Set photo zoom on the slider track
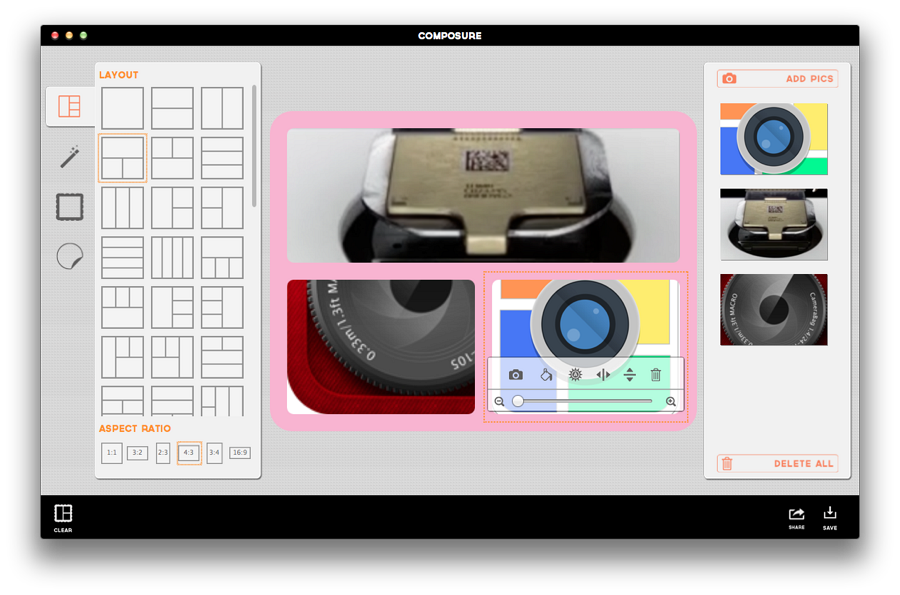This screenshot has height=595, width=900. coord(584,401)
